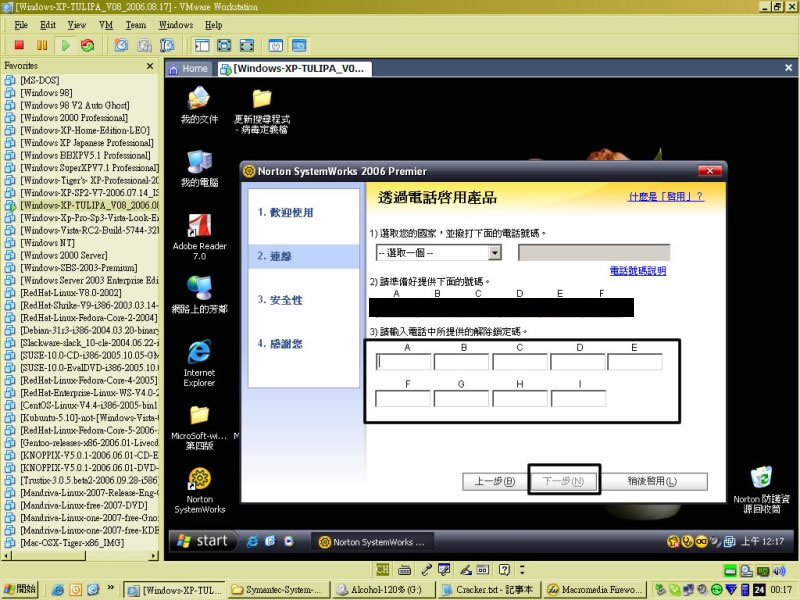The height and width of the screenshot is (600, 800).
Task: Open the Edit menu
Action: 48,24
